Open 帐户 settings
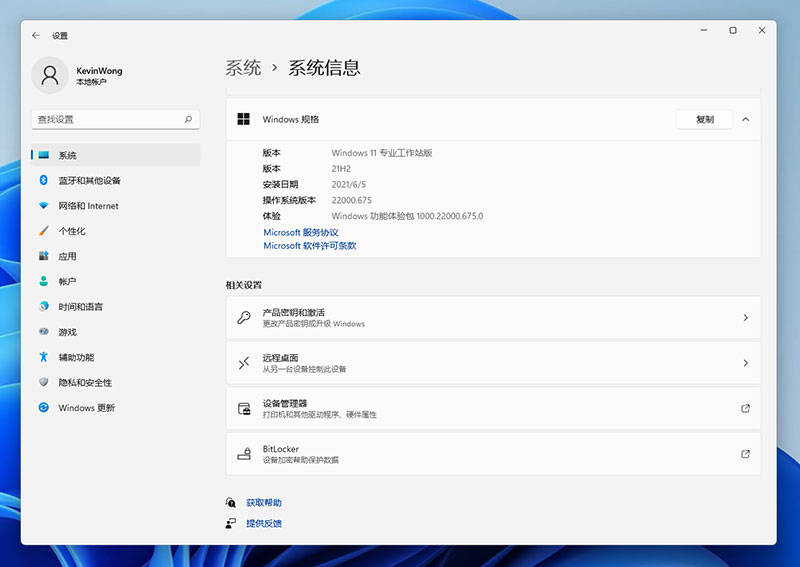800x567 pixels. pos(115,281)
